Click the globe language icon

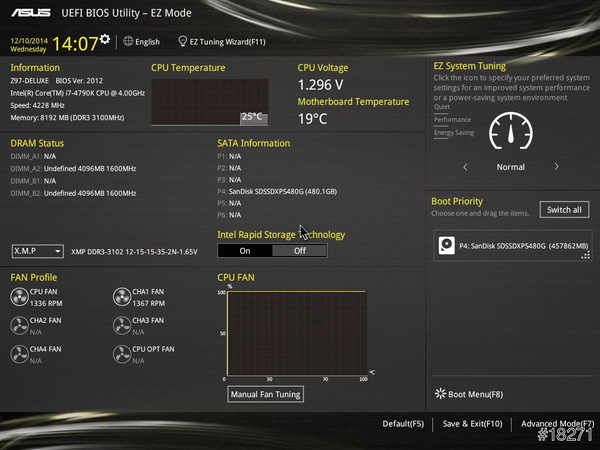pyautogui.click(x=128, y=41)
